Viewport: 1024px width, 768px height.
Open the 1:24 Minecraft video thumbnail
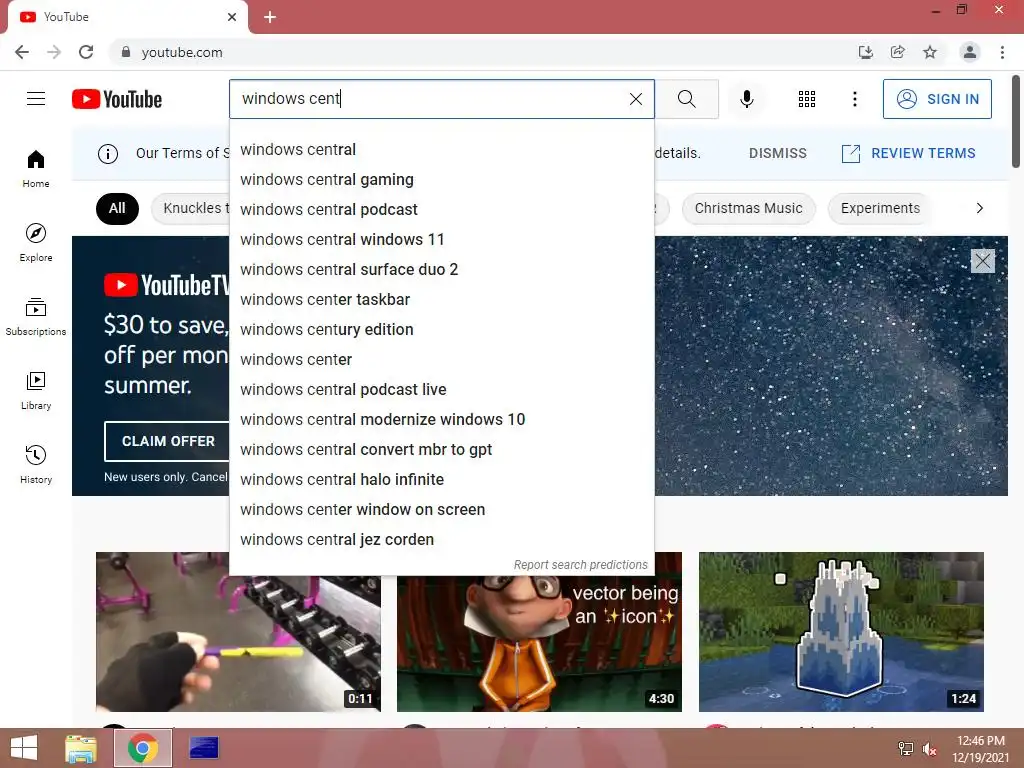[x=841, y=632]
